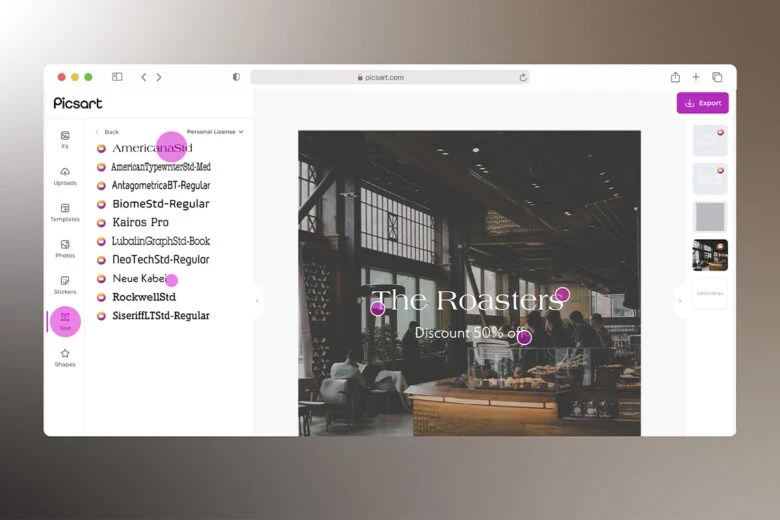
Task: Toggle the Safari sidebar panel
Action: pyautogui.click(x=117, y=77)
